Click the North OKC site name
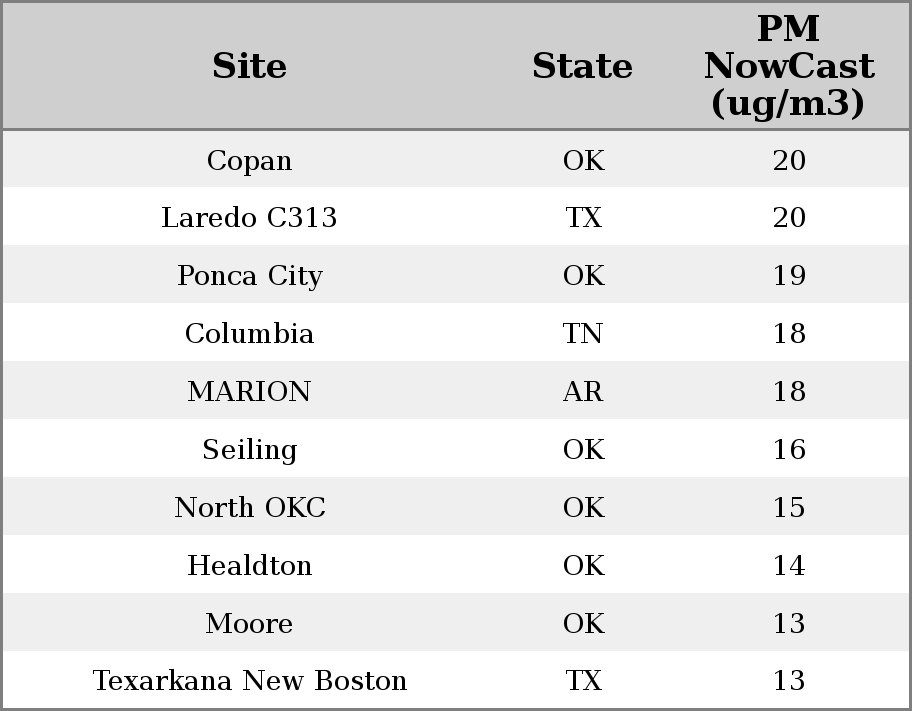912x711 pixels. [249, 508]
